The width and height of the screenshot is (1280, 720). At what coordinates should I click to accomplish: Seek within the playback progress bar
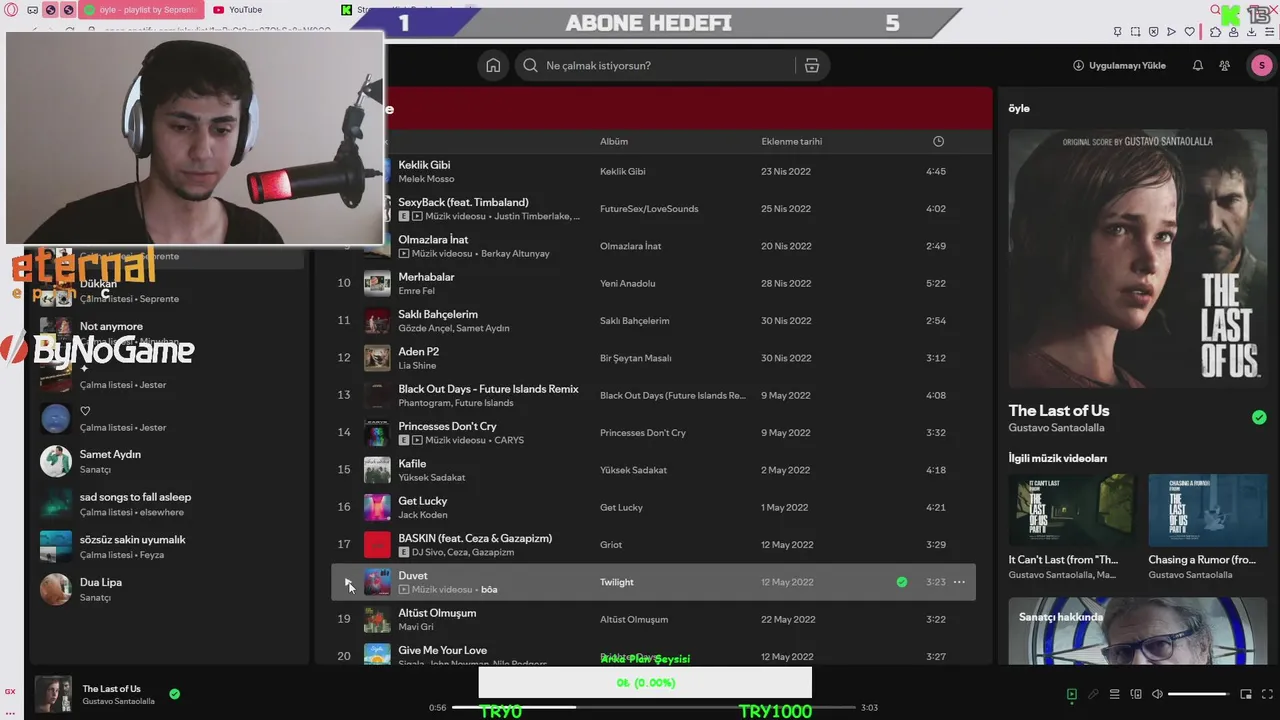[x=654, y=707]
